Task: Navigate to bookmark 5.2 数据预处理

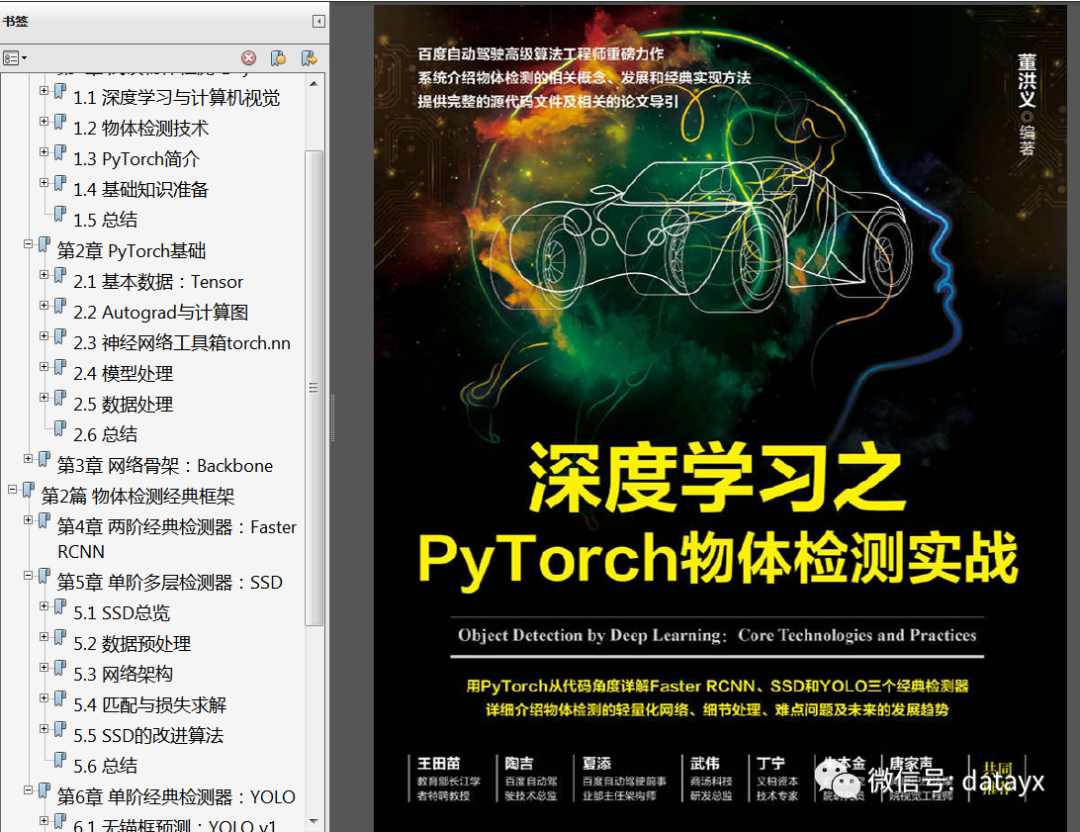Action: [132, 644]
